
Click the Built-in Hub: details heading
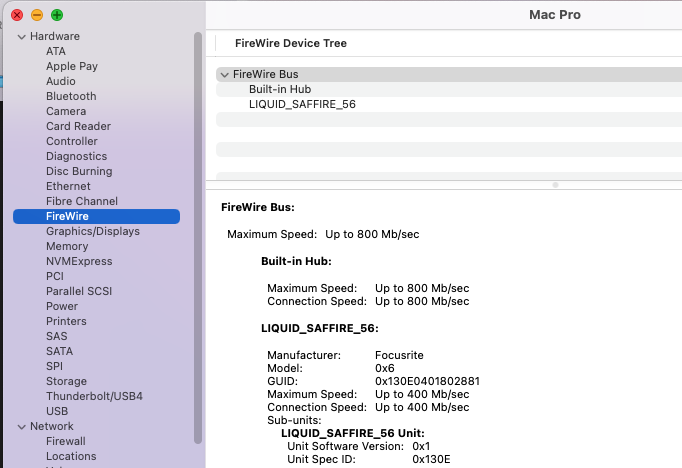pyautogui.click(x=296, y=261)
